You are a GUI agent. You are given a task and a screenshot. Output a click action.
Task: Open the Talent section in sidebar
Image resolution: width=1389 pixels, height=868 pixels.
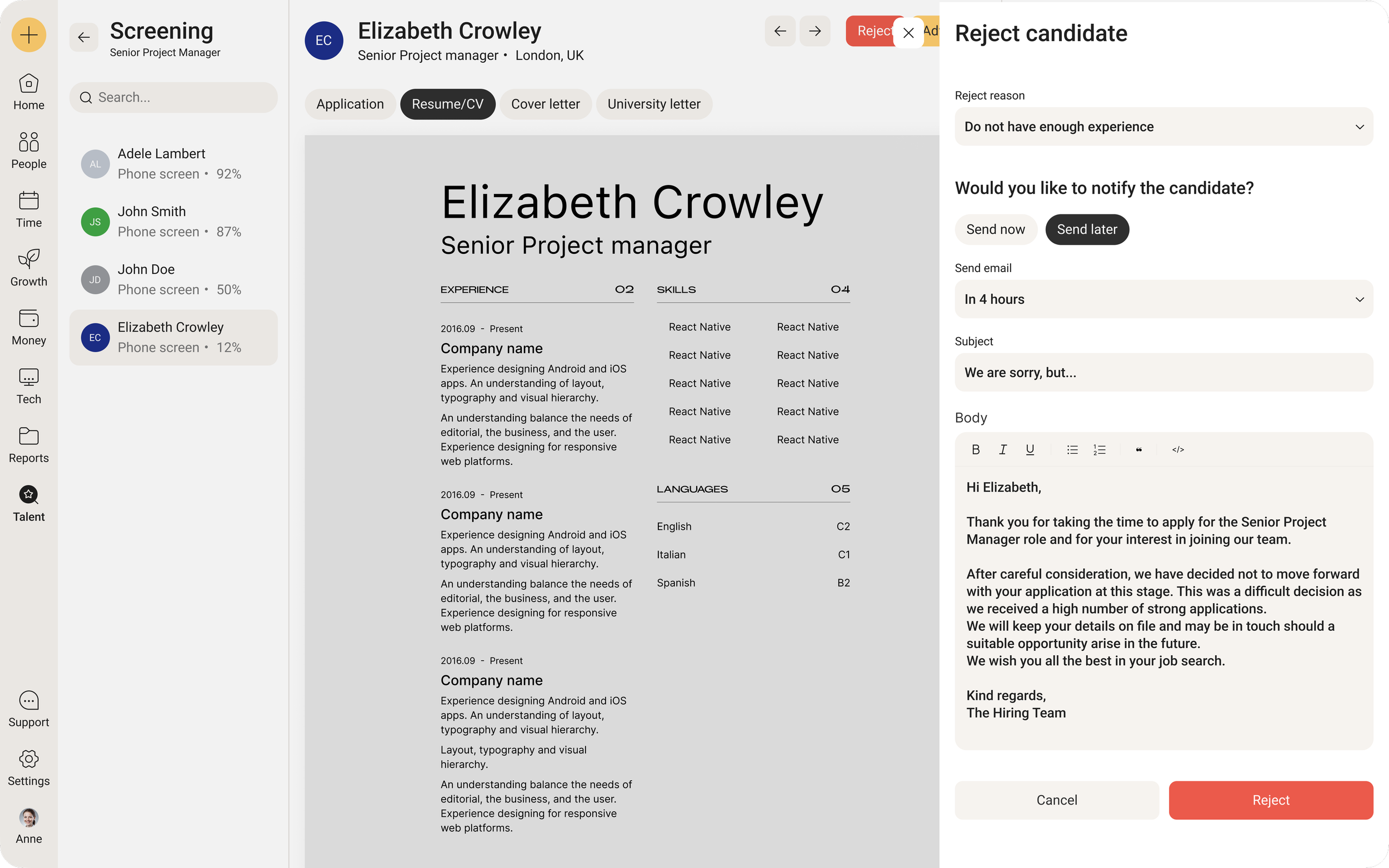tap(29, 504)
